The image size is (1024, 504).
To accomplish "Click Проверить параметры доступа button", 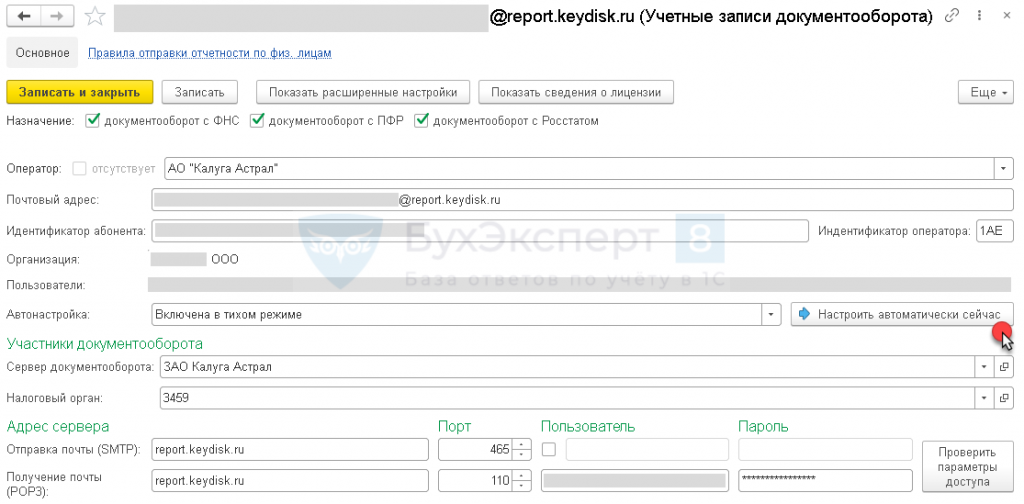I will click(x=967, y=466).
